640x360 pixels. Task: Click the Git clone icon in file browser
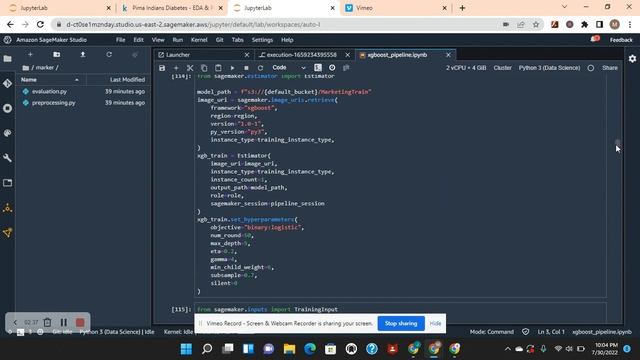[x=135, y=54]
